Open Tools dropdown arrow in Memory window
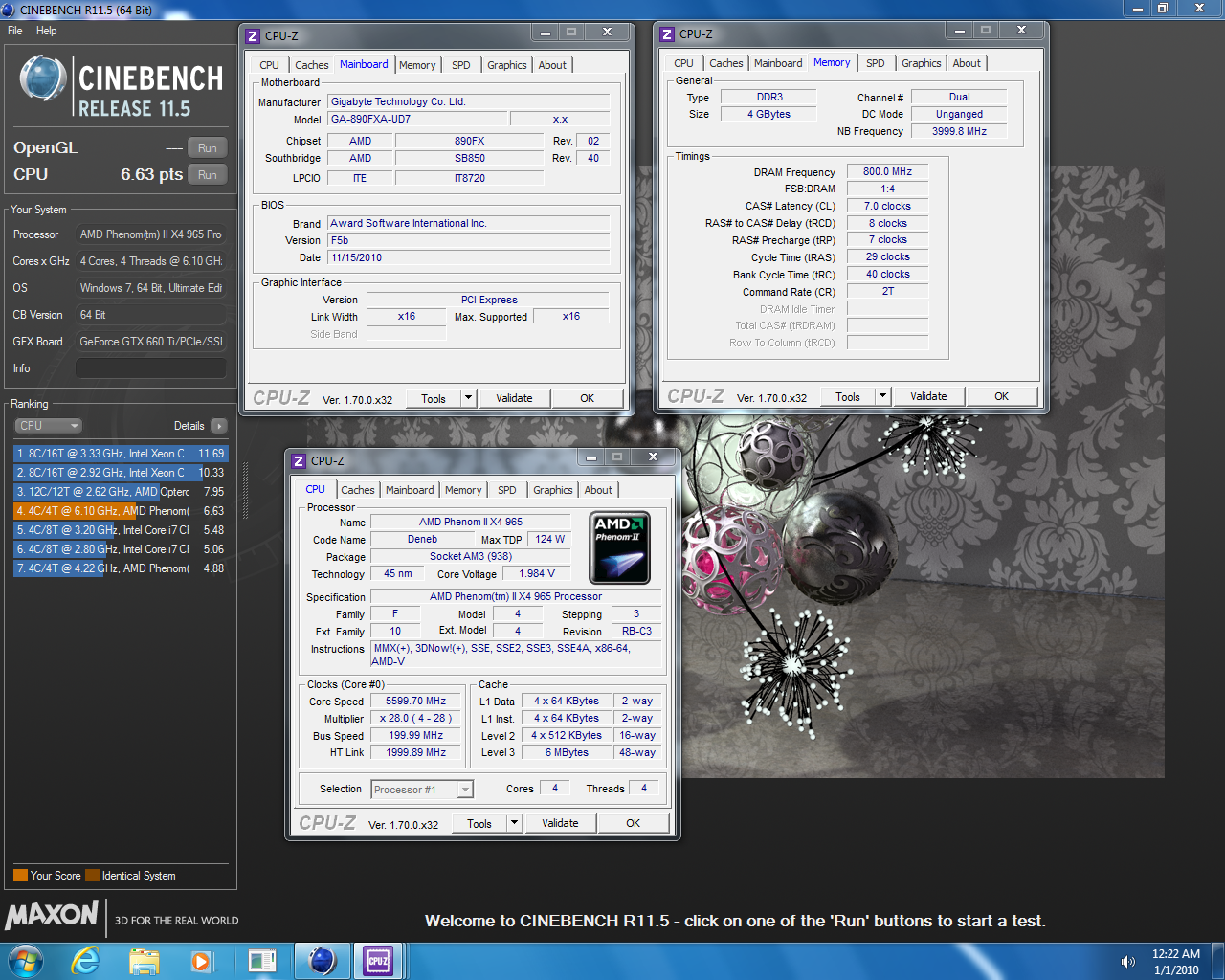This screenshot has height=980, width=1225. [882, 396]
